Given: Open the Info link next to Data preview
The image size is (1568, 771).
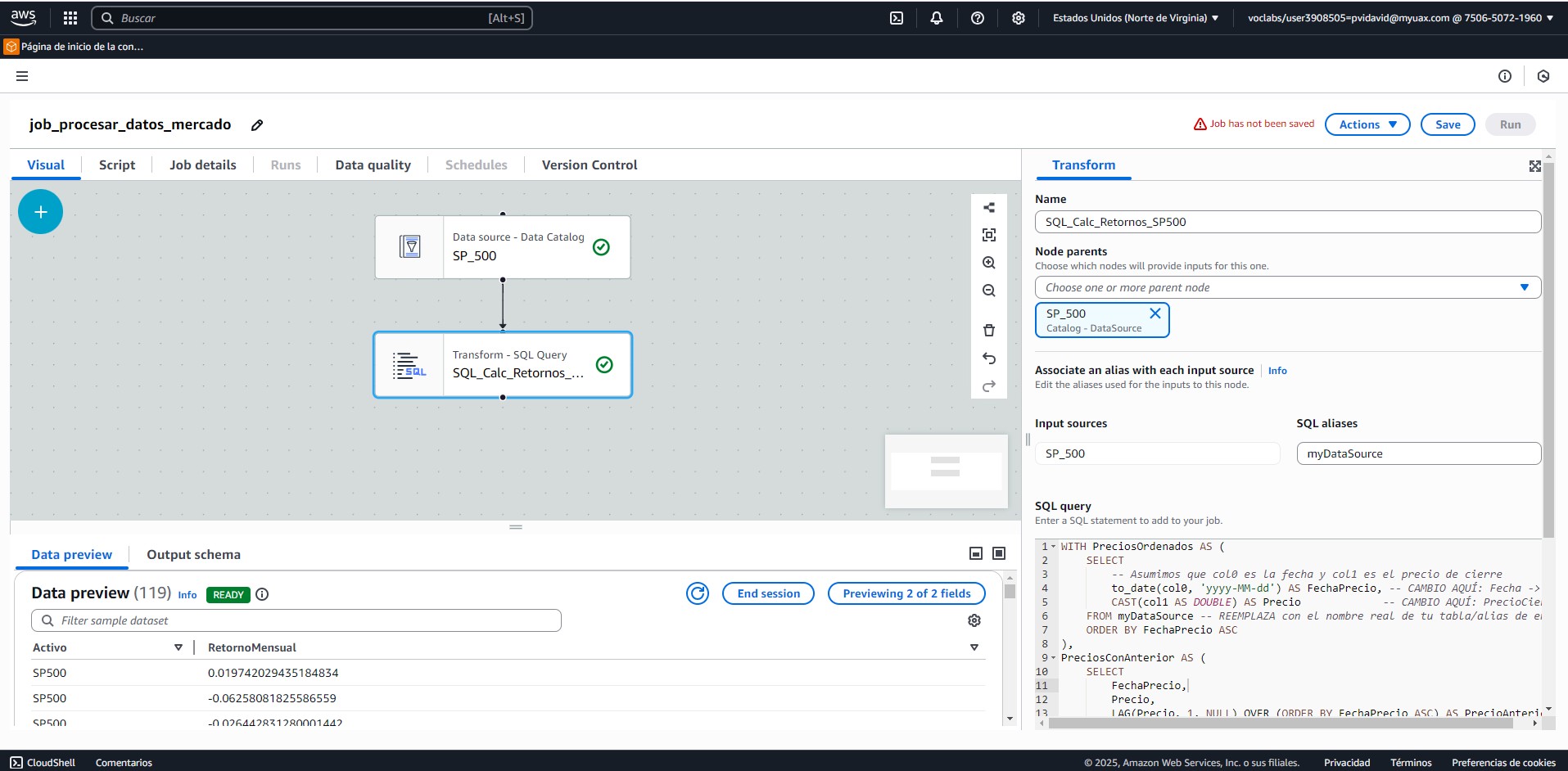Looking at the screenshot, I should [188, 595].
